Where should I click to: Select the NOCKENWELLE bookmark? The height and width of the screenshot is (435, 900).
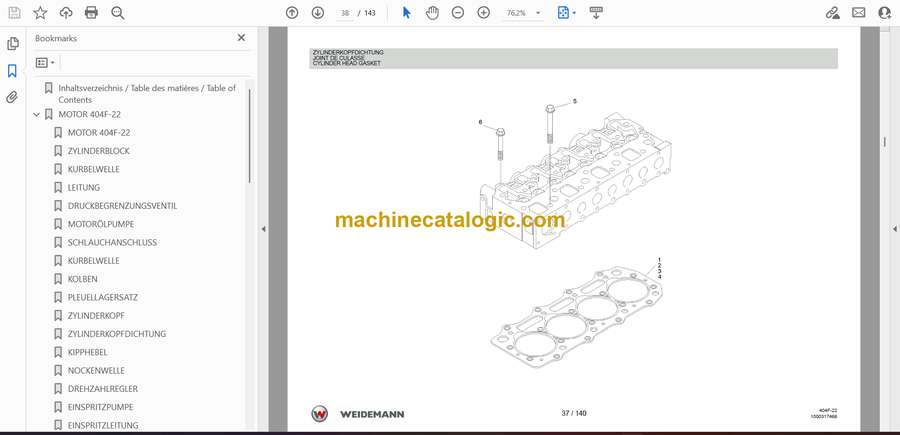[96, 370]
